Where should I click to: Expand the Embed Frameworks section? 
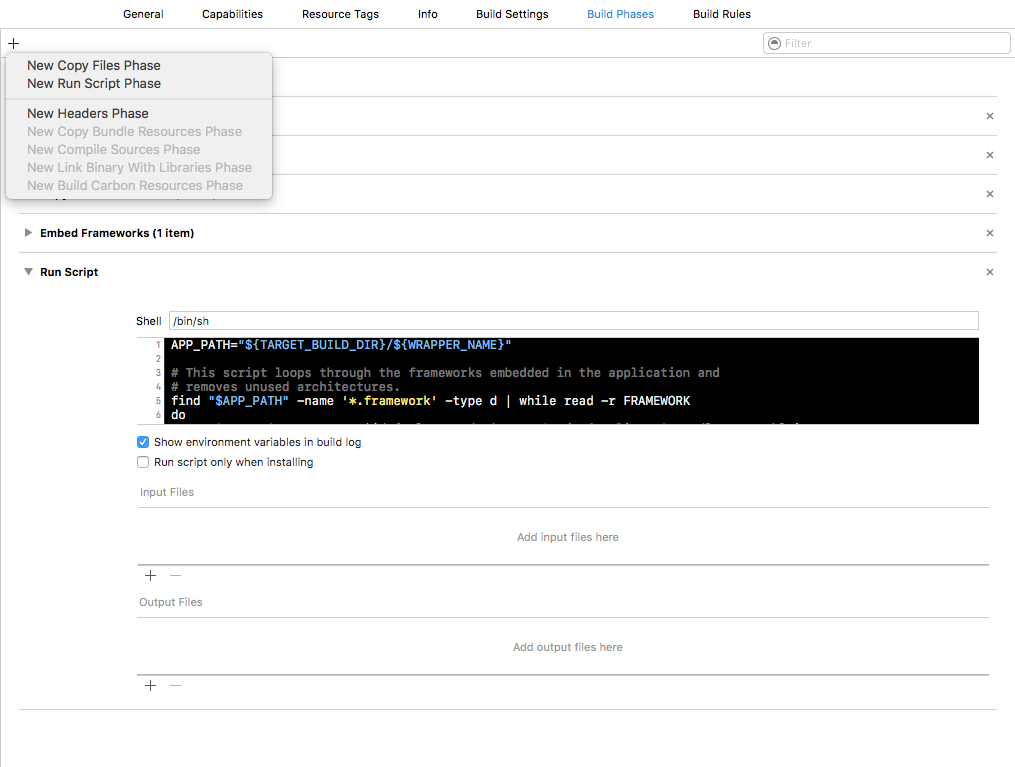(x=28, y=233)
